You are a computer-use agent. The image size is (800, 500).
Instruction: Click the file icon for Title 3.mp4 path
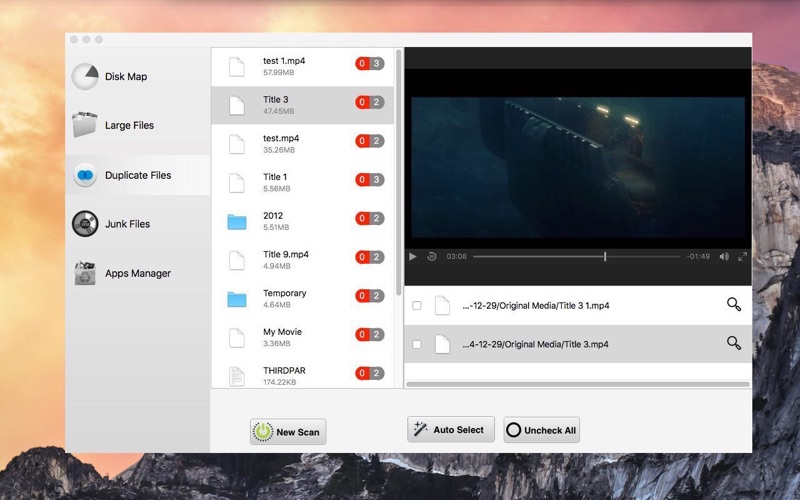pos(442,344)
